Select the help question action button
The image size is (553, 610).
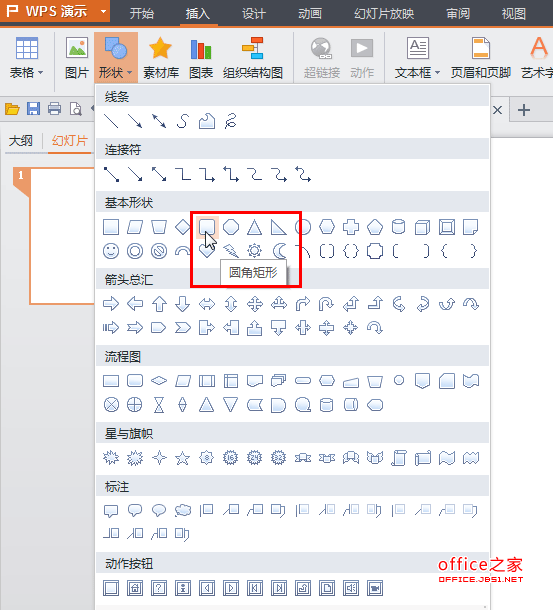pos(159,588)
